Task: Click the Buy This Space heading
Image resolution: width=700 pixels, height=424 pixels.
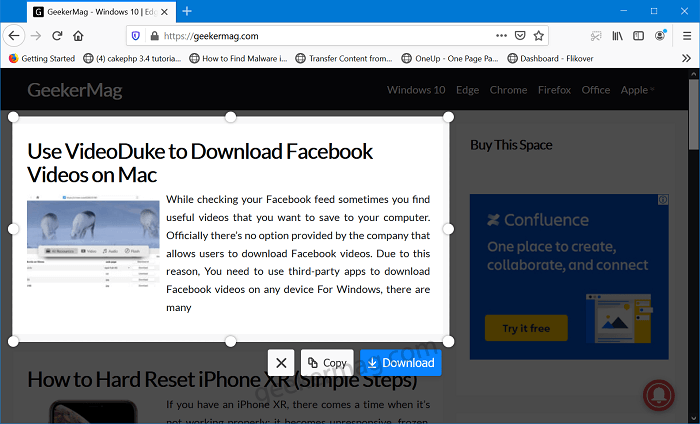Action: 511,145
